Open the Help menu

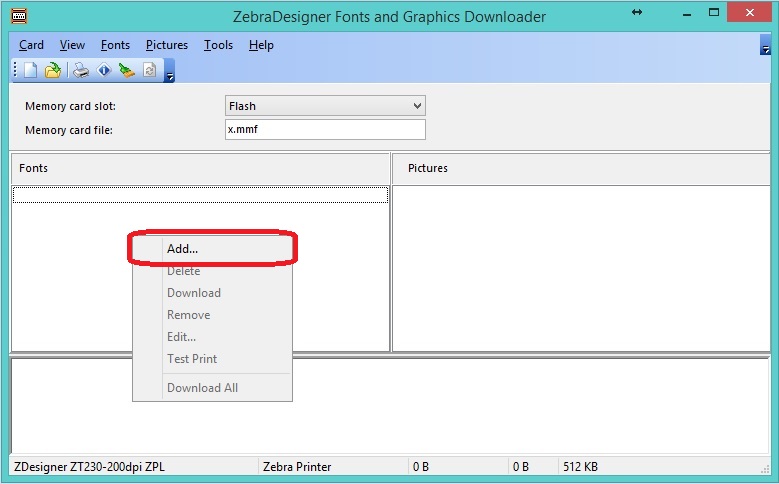(x=261, y=45)
